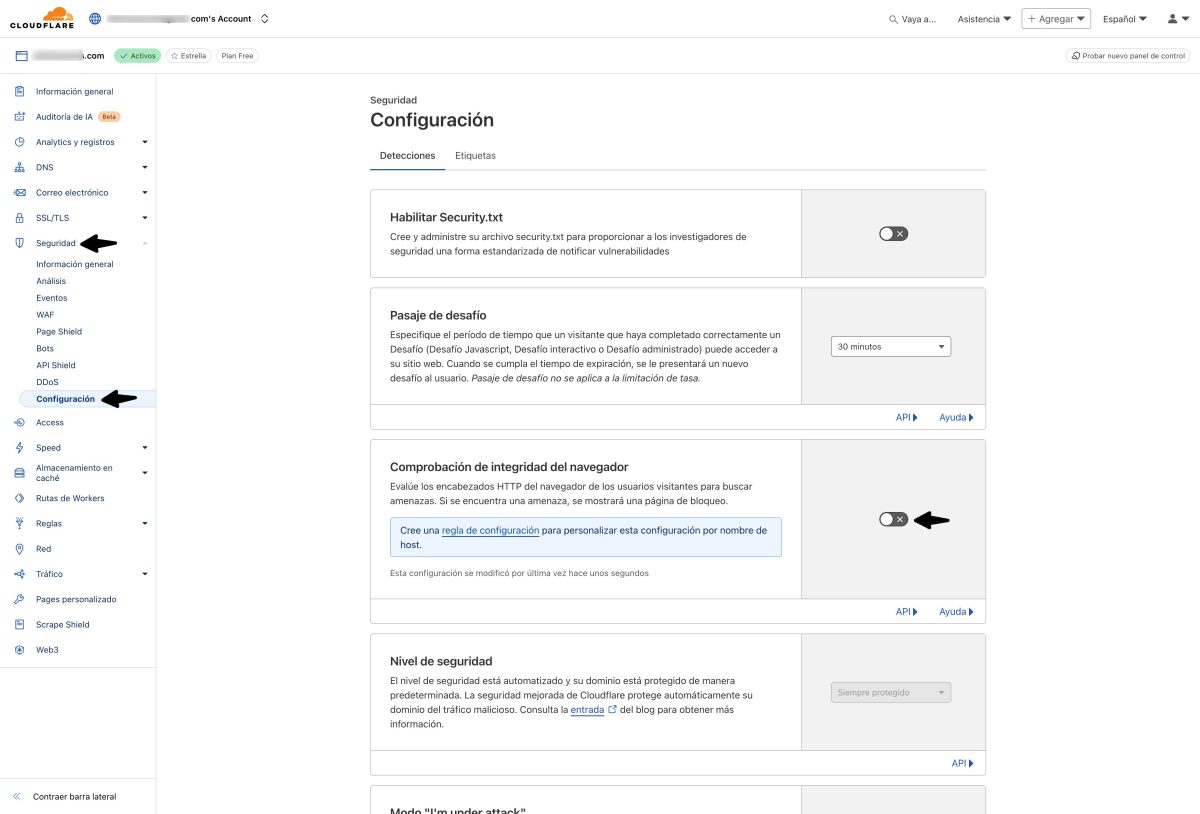Screen dimensions: 1200x814
Task: Open API Shield section
Action: (56, 365)
